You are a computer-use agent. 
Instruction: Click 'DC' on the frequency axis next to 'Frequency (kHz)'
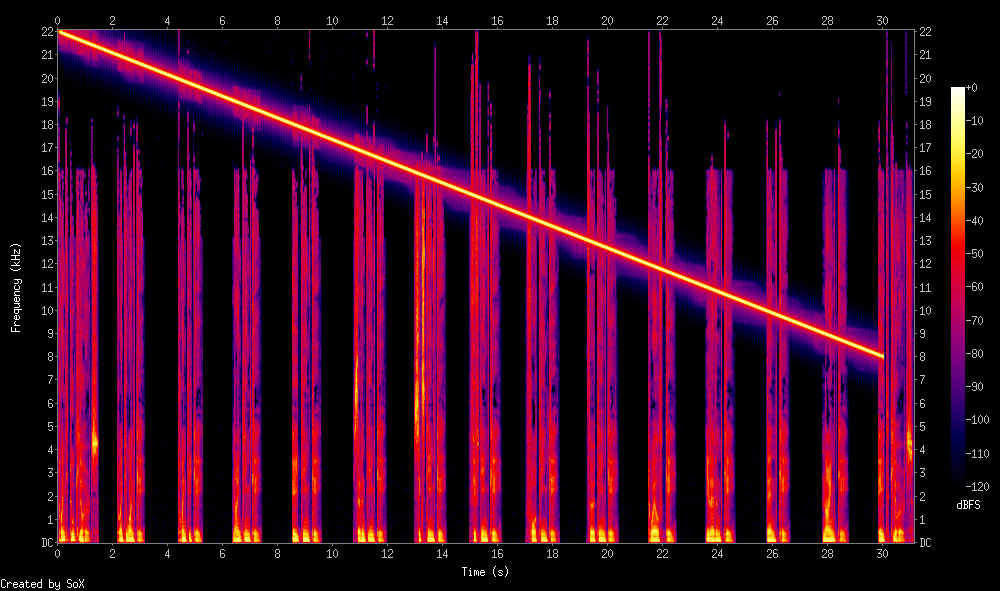tap(48, 543)
